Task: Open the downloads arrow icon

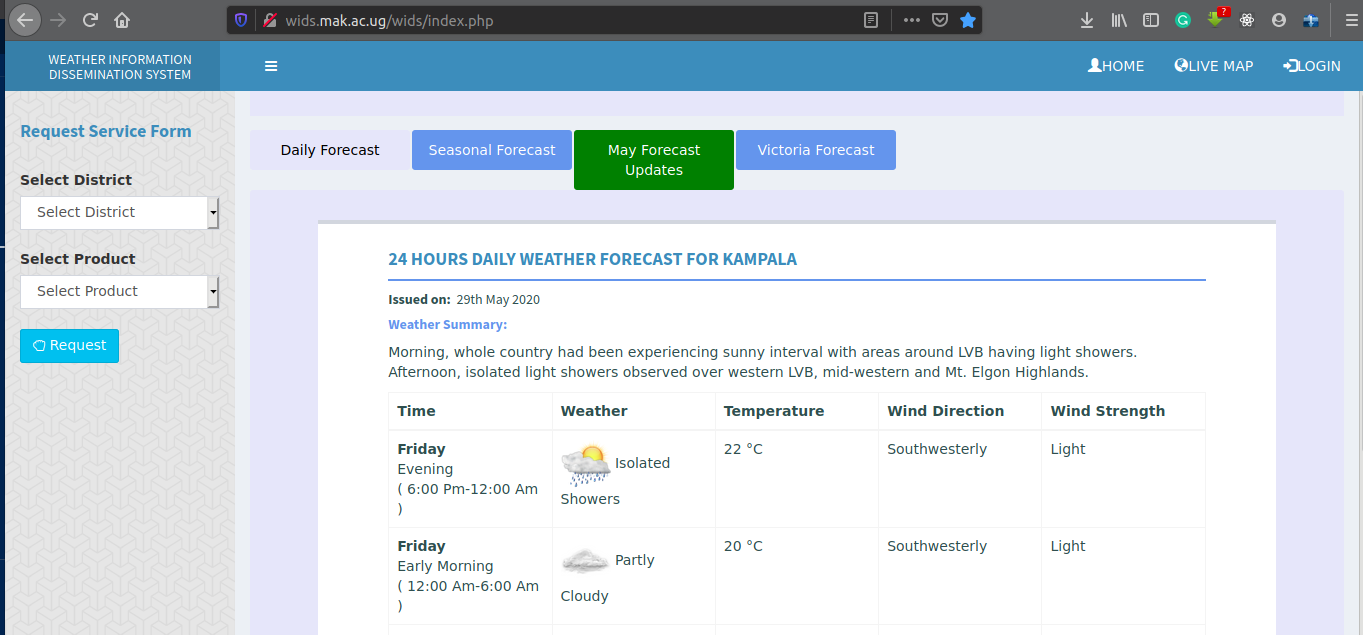Action: (1088, 20)
